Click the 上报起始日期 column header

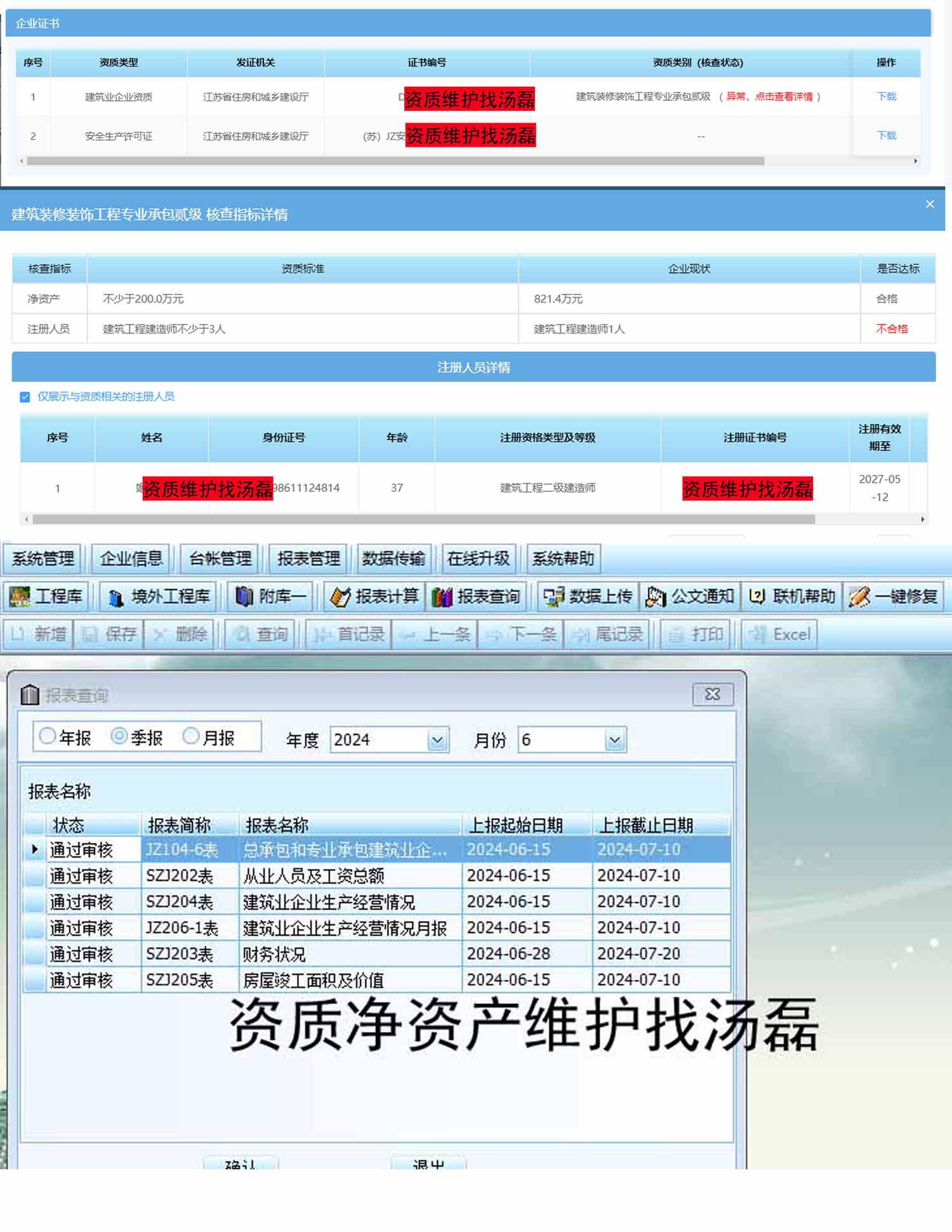(527, 825)
